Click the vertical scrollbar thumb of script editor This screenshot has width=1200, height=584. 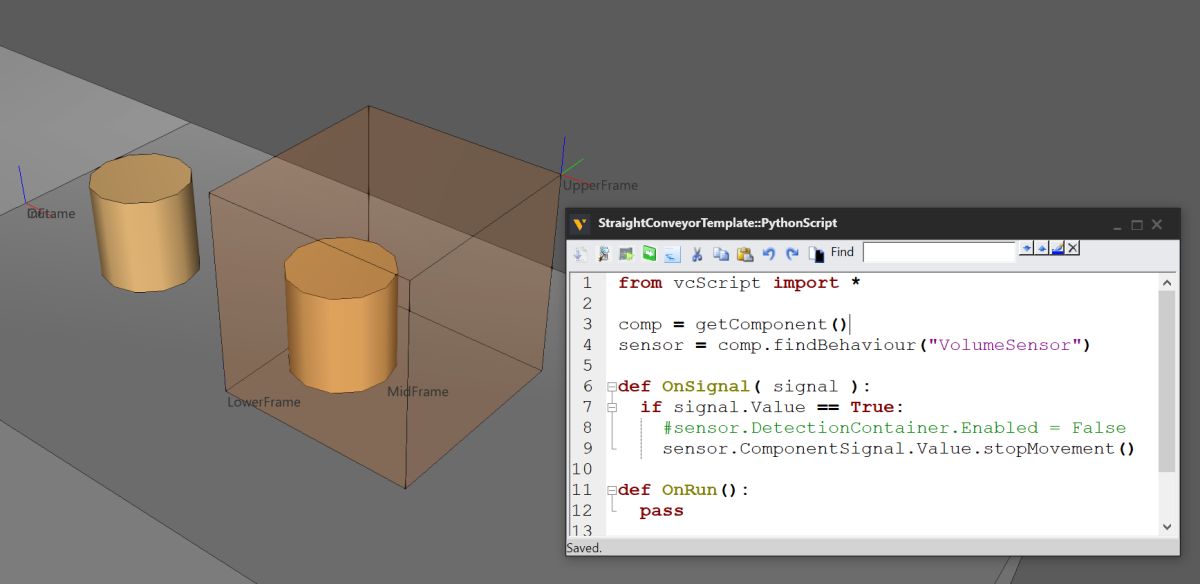1167,381
